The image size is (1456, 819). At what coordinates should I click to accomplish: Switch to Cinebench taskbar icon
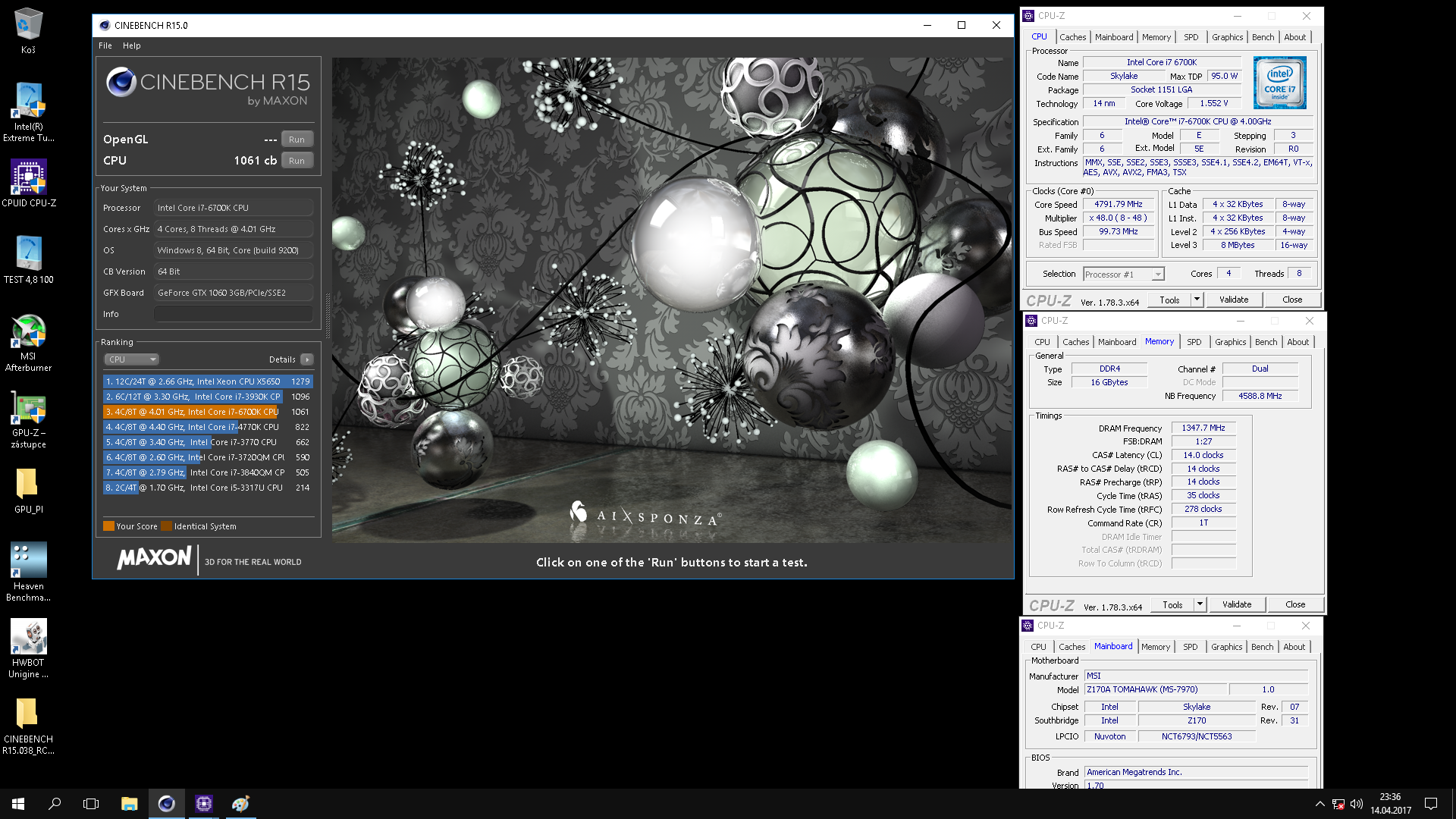click(166, 804)
